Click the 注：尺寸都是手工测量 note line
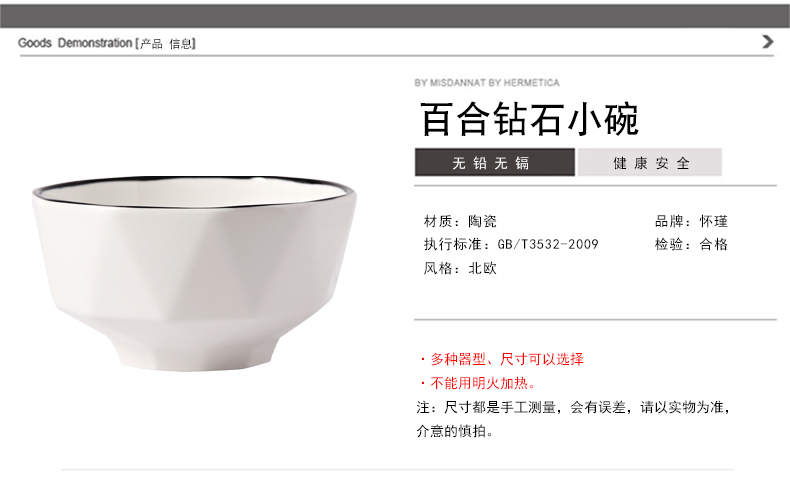The height and width of the screenshot is (491, 790). 573,407
